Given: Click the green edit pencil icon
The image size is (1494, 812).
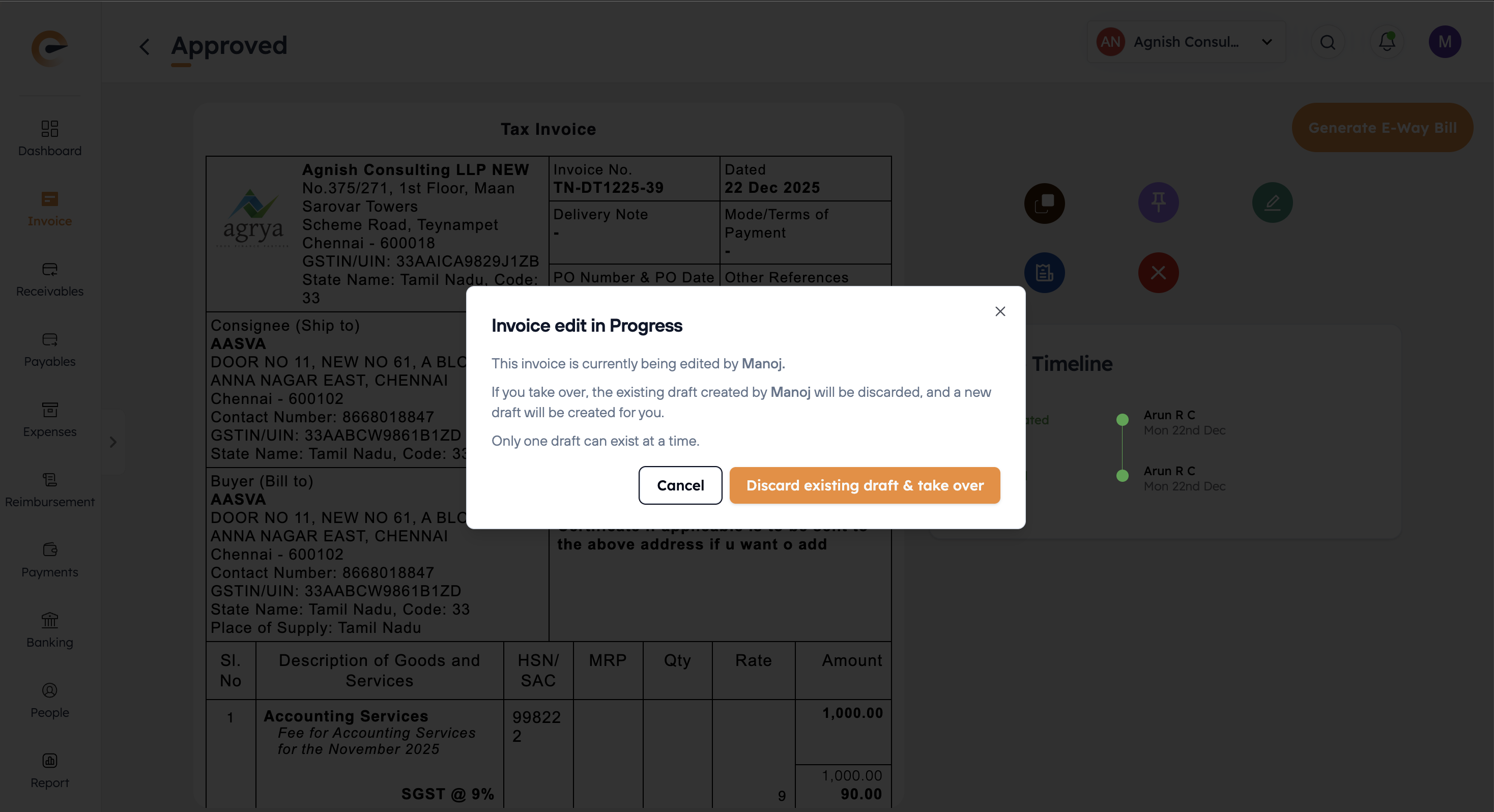Looking at the screenshot, I should click(x=1272, y=203).
